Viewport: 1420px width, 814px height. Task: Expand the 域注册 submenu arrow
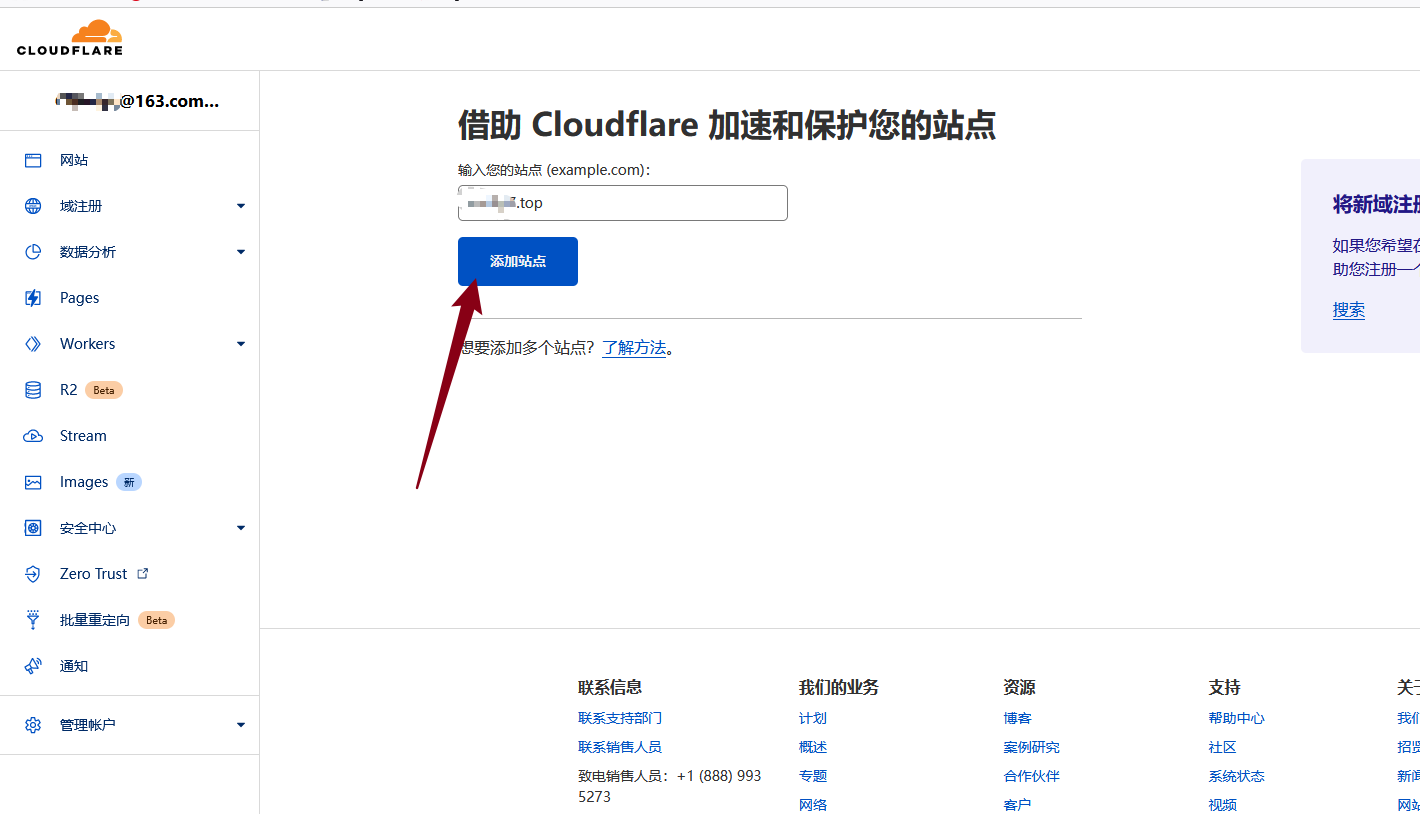pos(241,206)
